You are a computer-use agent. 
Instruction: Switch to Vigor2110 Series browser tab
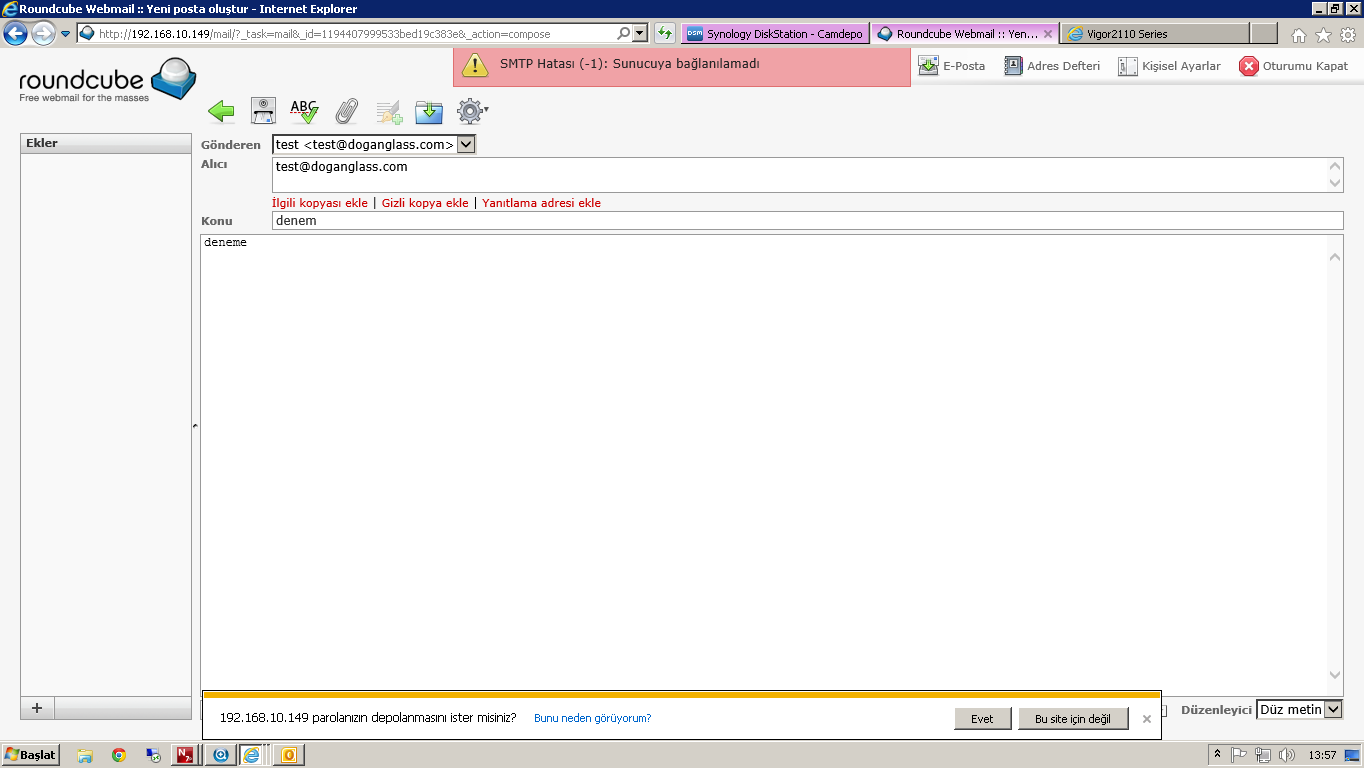pos(1156,34)
